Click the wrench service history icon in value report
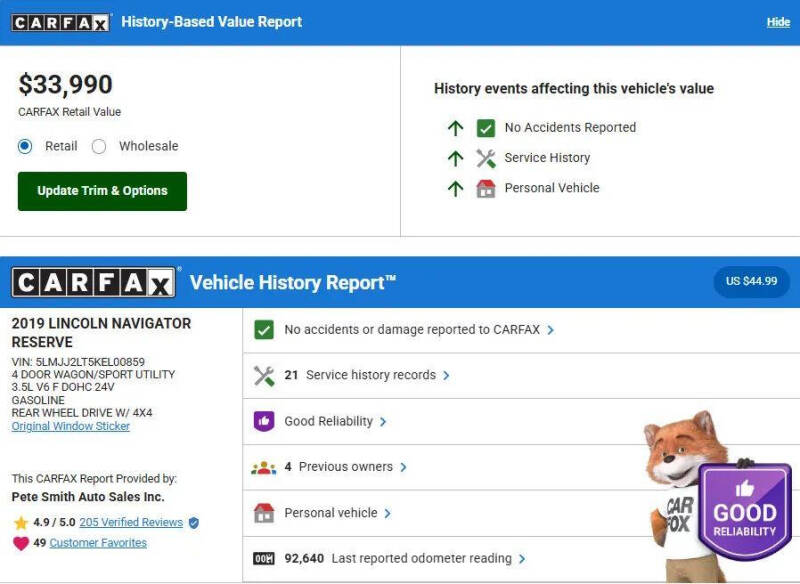 click(486, 158)
